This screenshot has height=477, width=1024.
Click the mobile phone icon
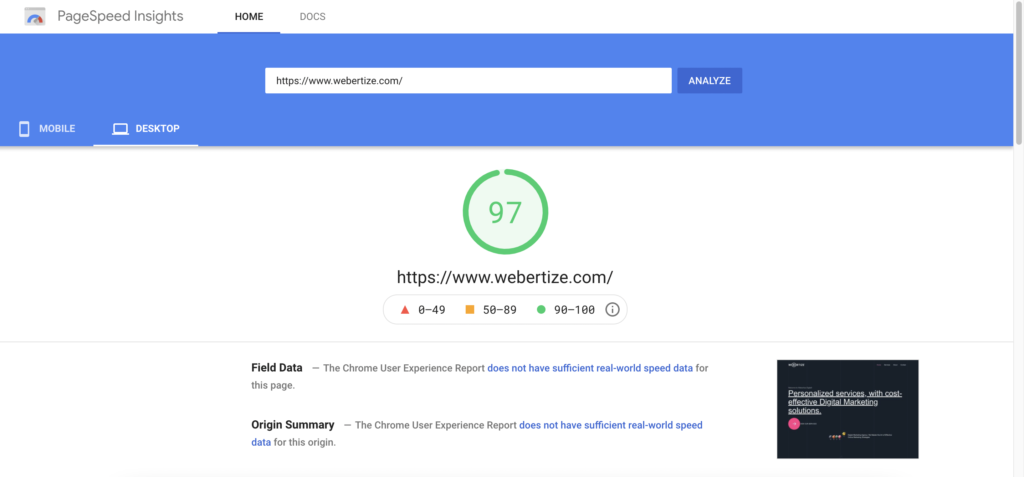24,129
